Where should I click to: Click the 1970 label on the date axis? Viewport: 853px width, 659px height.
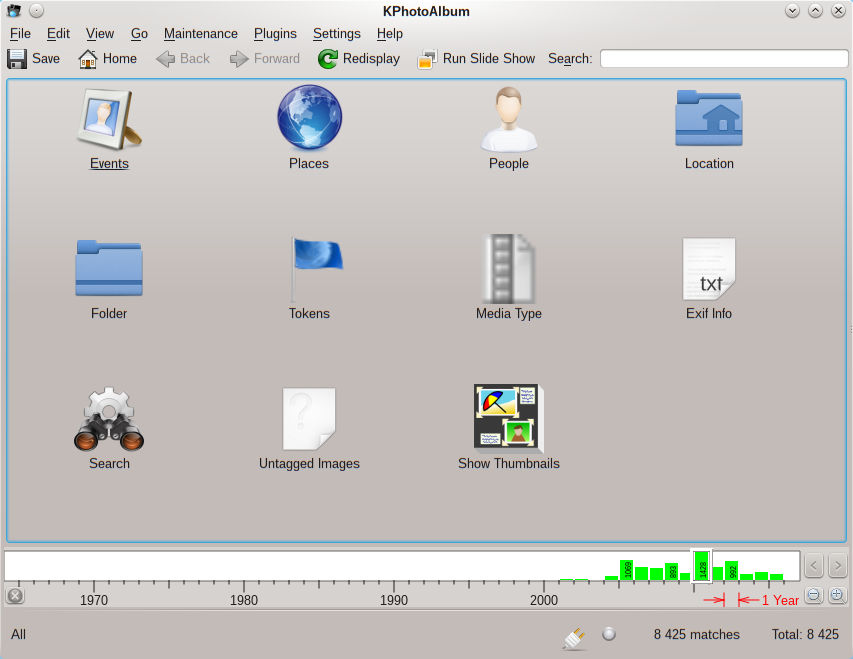(x=94, y=600)
